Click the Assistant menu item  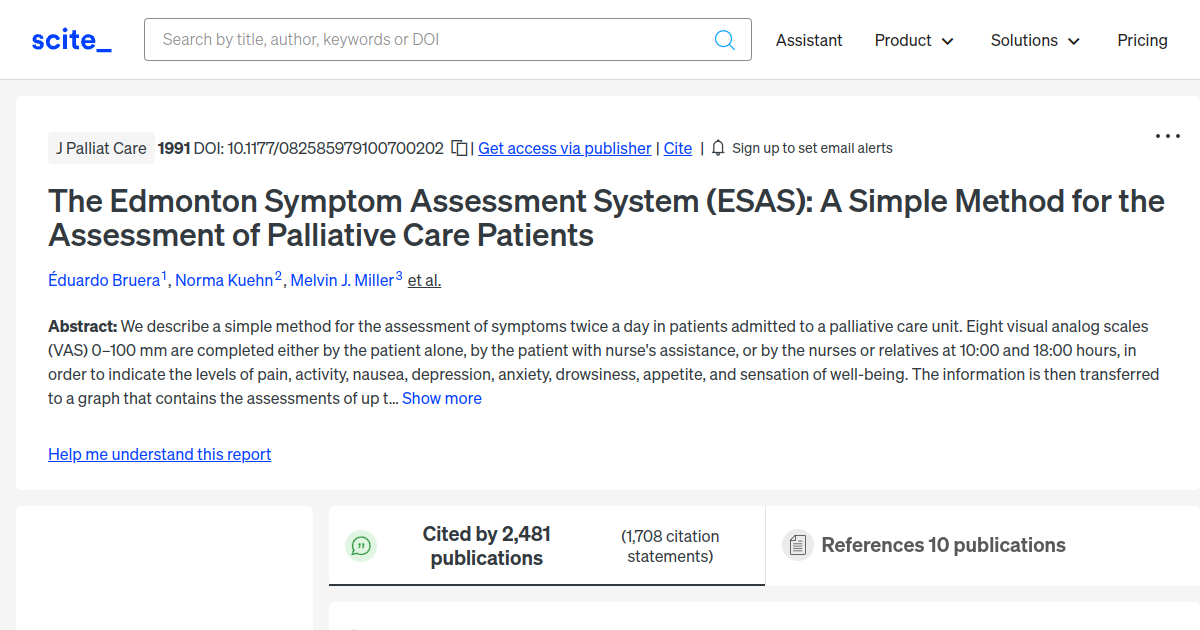pyautogui.click(x=809, y=40)
